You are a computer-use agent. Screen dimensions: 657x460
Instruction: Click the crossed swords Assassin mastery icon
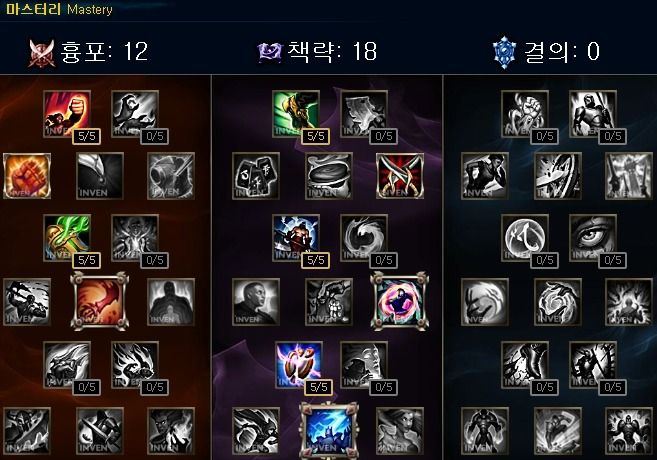[x=400, y=176]
